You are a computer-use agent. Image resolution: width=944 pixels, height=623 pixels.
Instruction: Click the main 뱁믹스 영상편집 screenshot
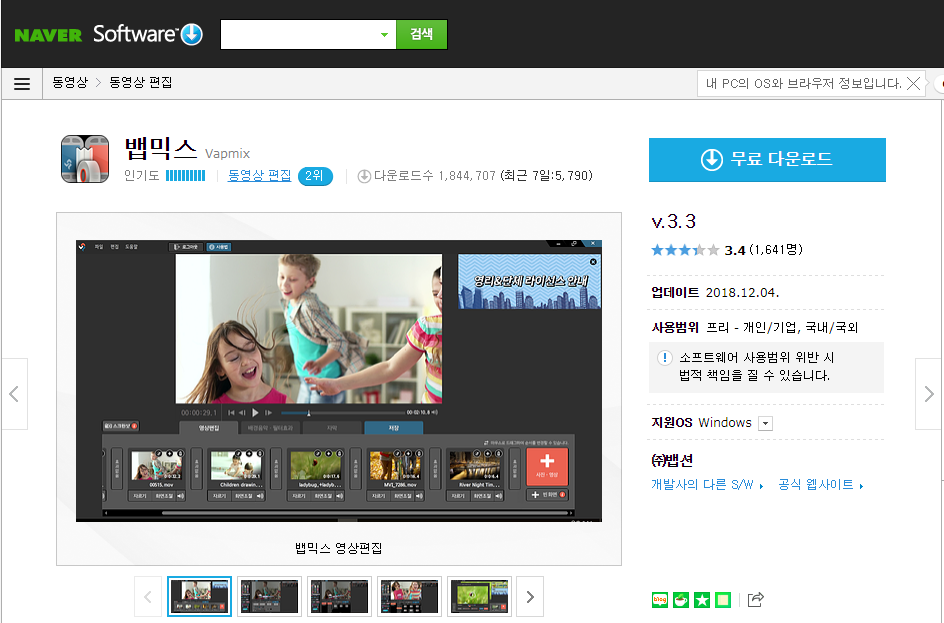(339, 381)
